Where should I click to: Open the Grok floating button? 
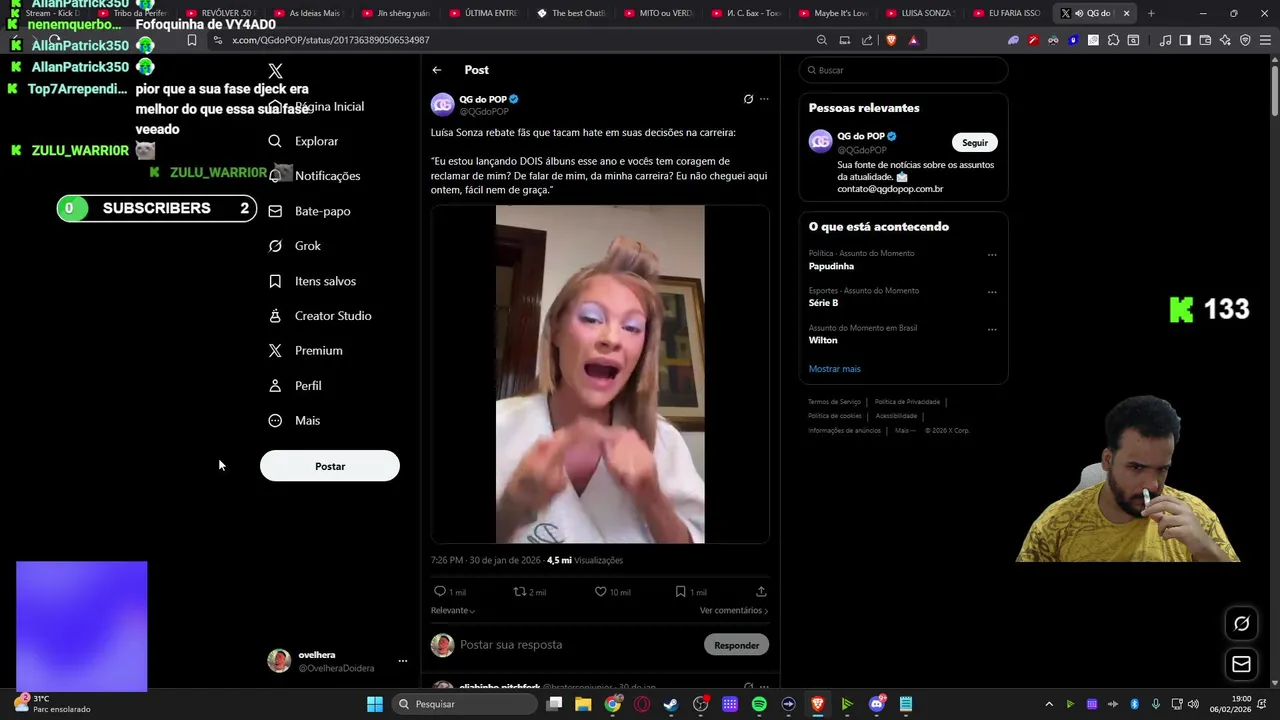tap(1241, 624)
